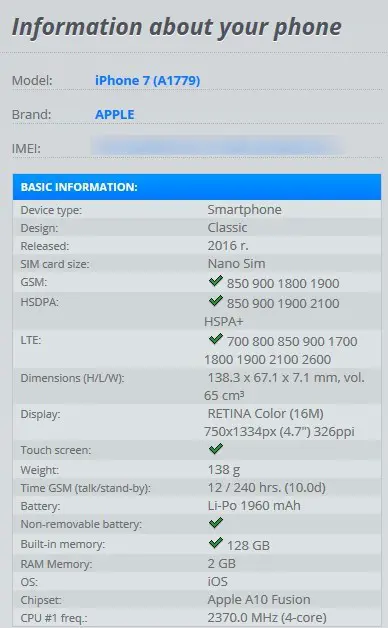Select the 'RETINA Color (16M)' display value
Viewport: 388px width, 628px height.
point(265,414)
